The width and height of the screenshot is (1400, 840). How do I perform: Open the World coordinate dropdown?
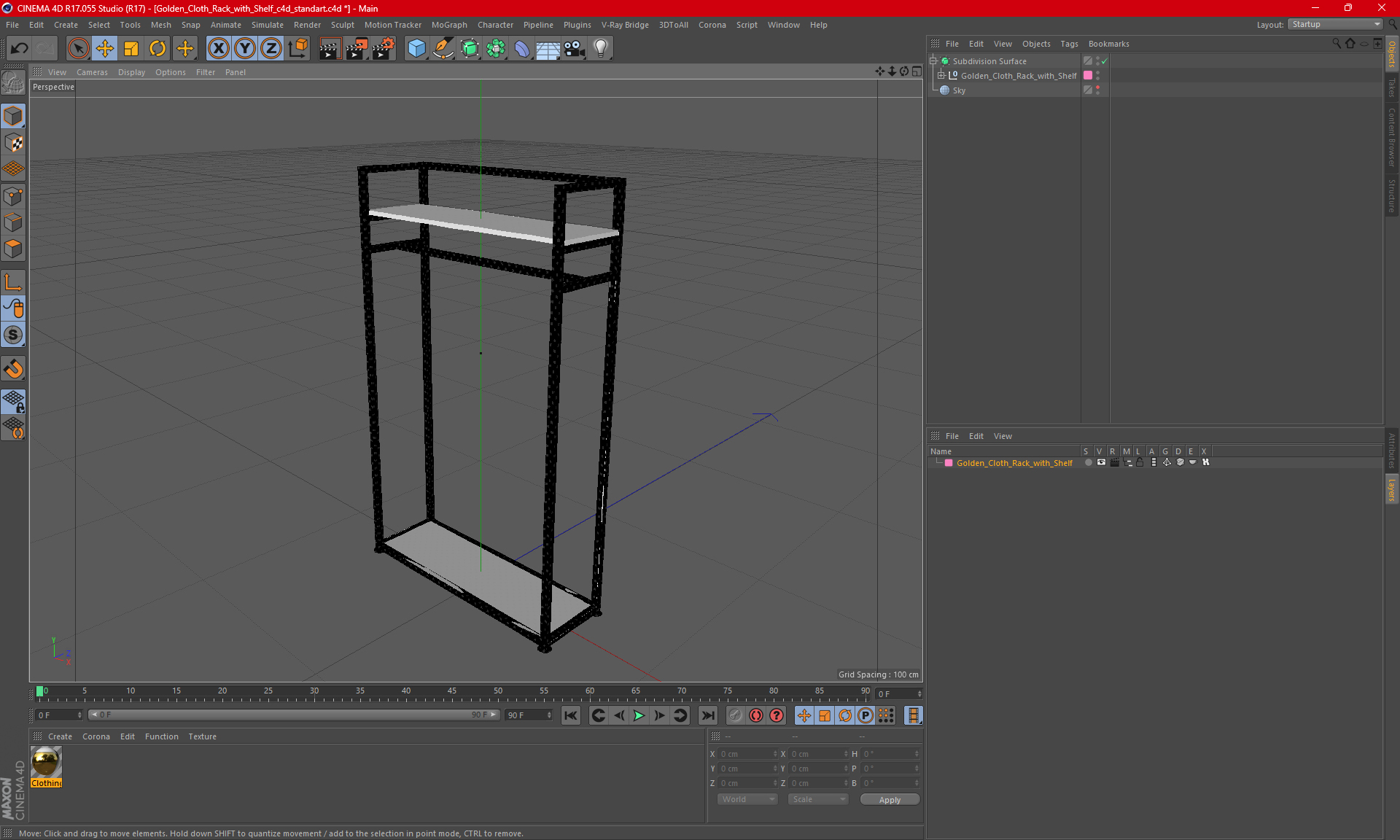(747, 799)
